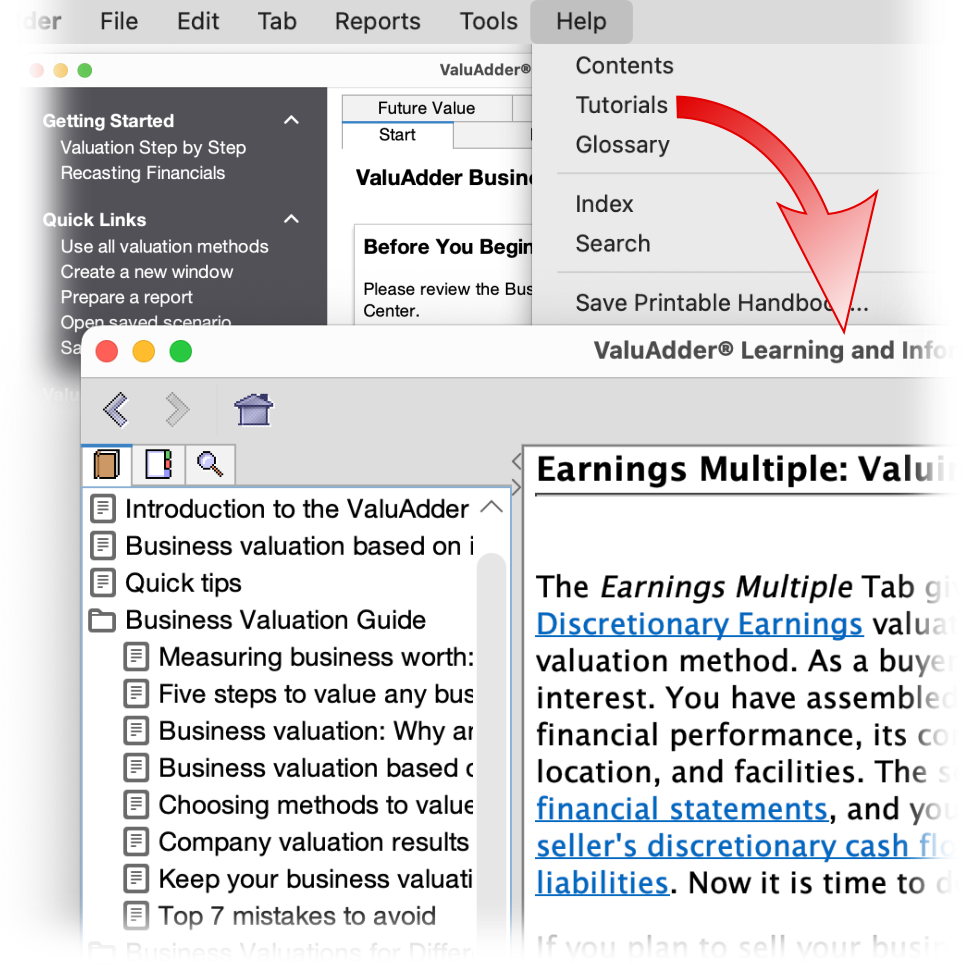
Task: Navigate back using the left arrow icon
Action: pos(116,410)
